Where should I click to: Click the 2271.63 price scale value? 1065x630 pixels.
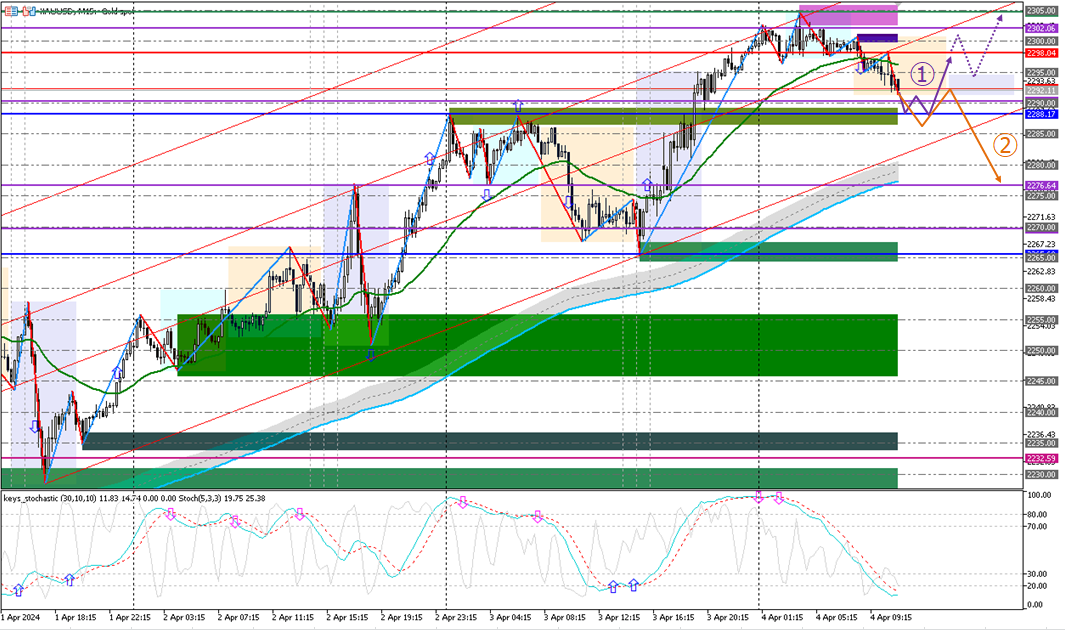point(1041,217)
